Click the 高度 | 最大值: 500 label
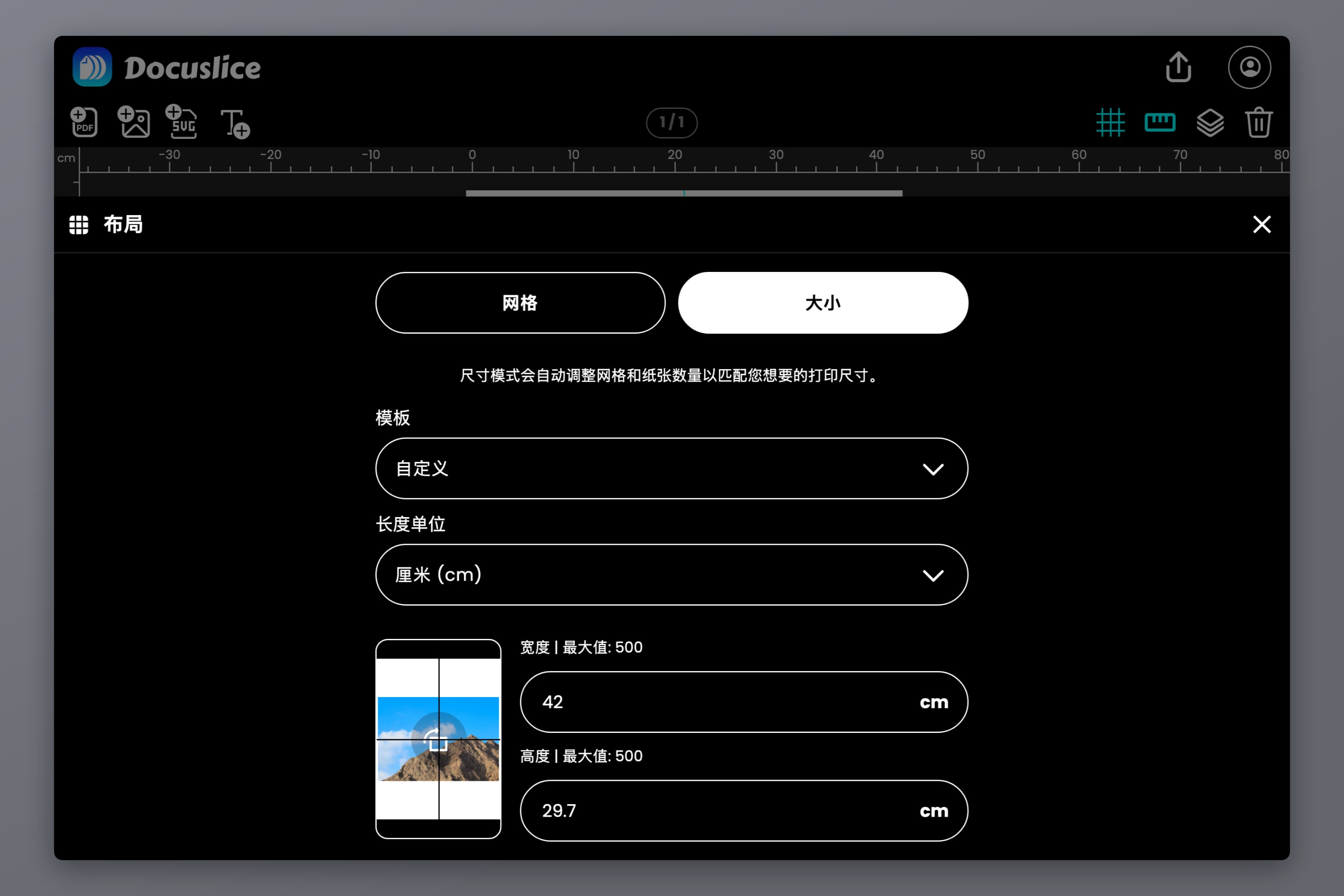Viewport: 1344px width, 896px height. [581, 756]
